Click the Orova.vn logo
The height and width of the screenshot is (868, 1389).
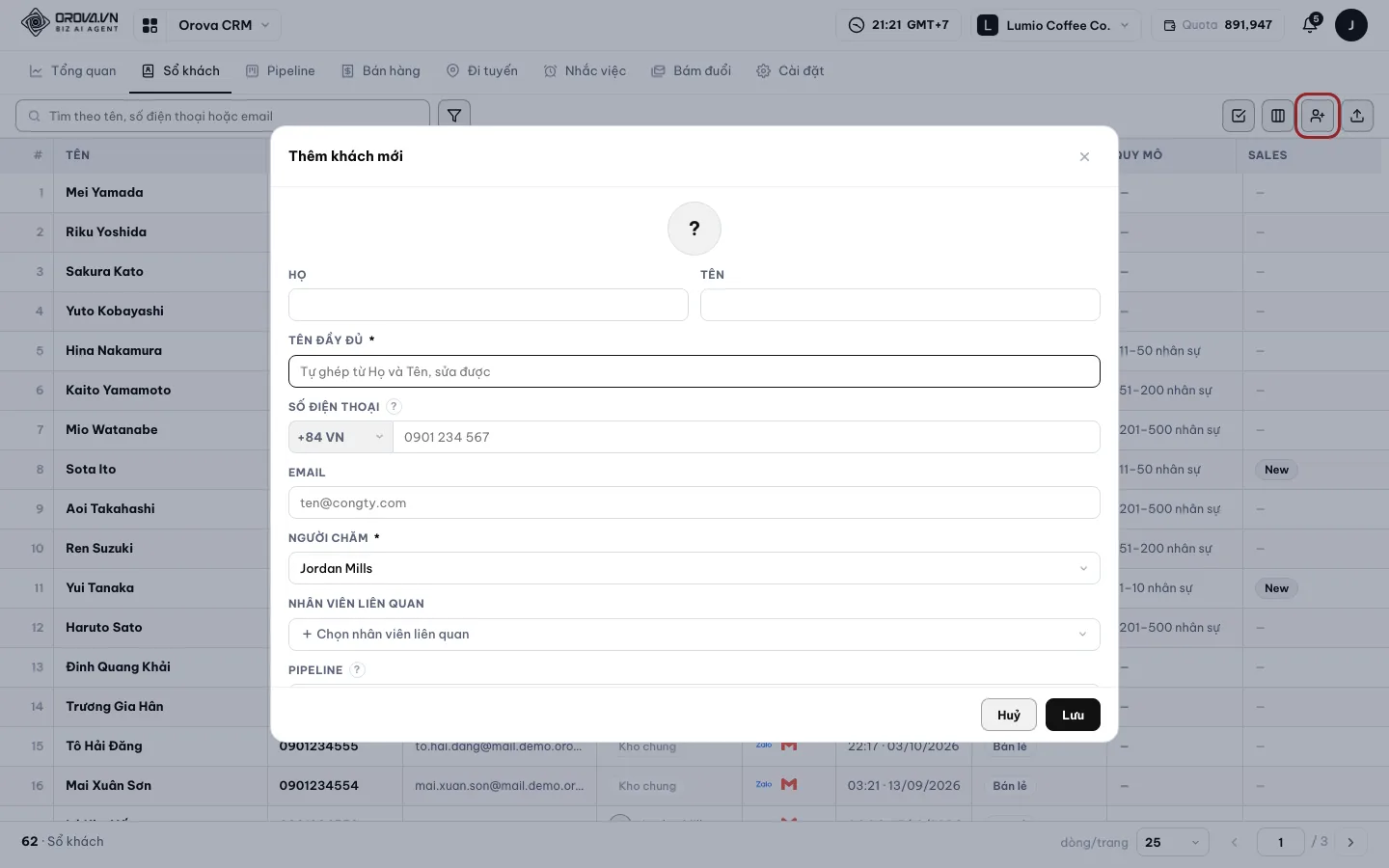click(x=70, y=22)
